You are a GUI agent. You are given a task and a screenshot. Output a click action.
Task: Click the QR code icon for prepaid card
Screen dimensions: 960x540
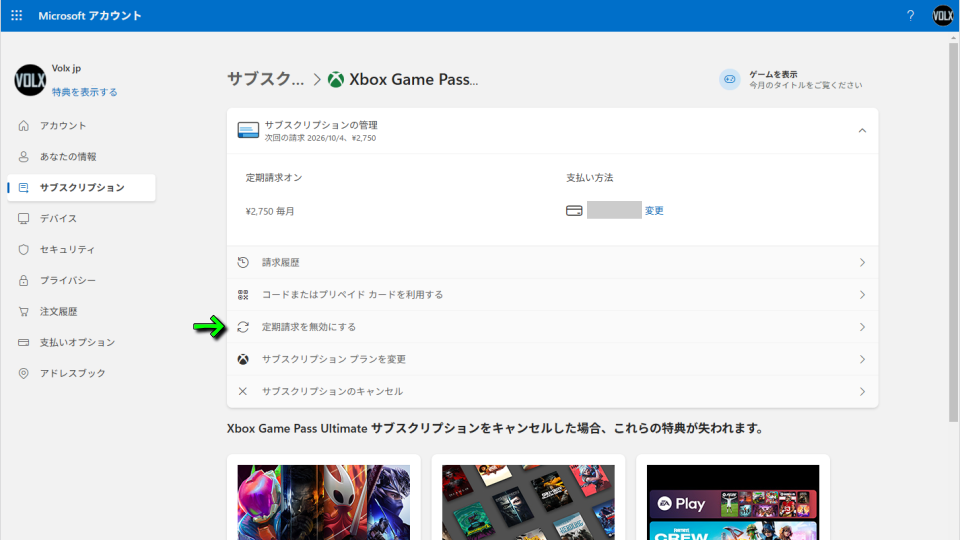tap(243, 295)
